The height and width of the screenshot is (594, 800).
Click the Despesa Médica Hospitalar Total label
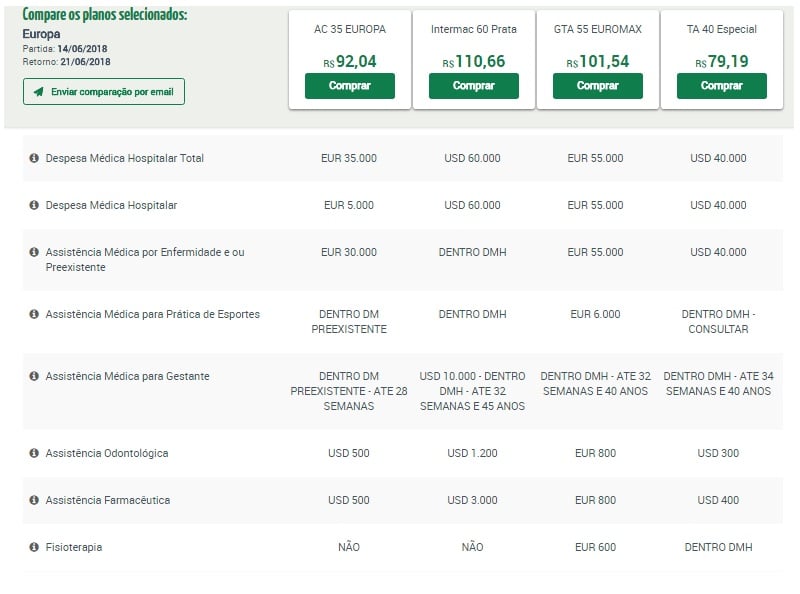pyautogui.click(x=124, y=158)
